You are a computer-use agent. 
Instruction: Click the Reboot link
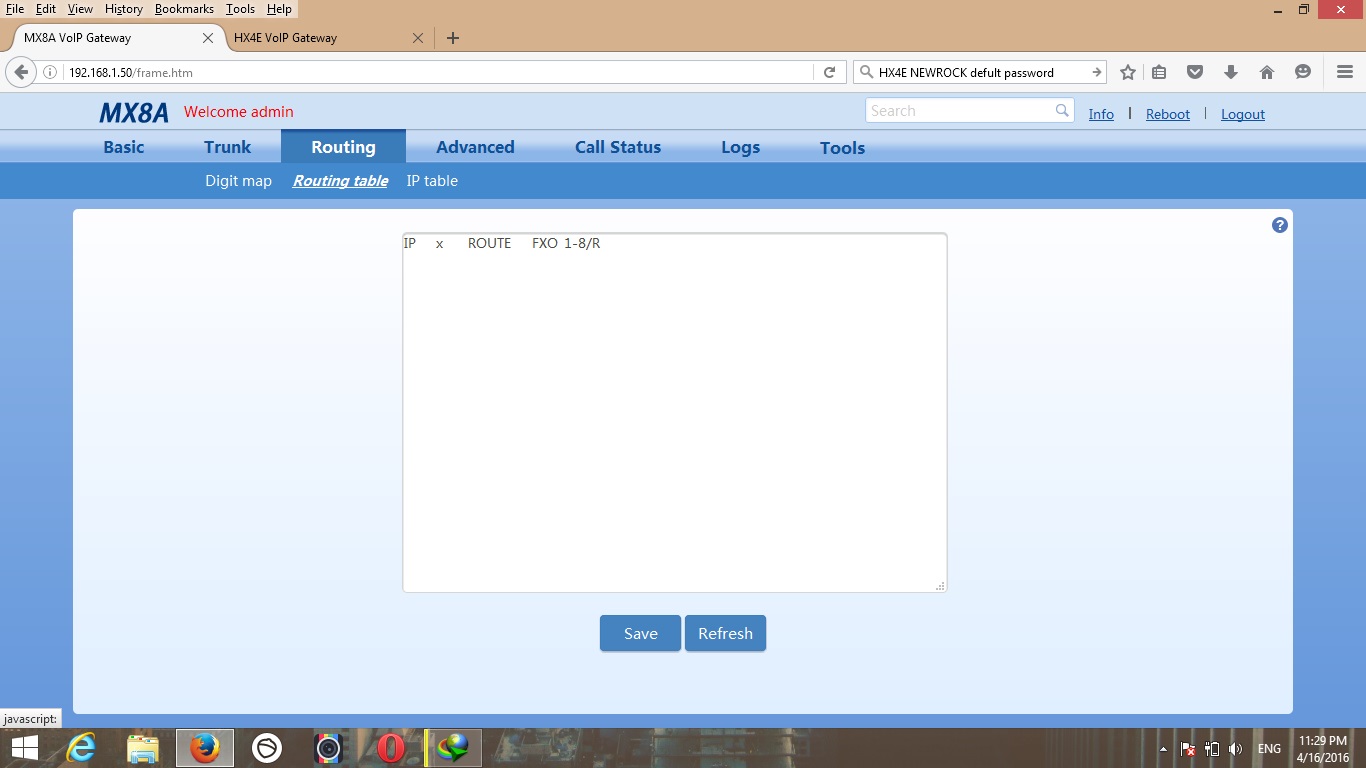pos(1167,114)
